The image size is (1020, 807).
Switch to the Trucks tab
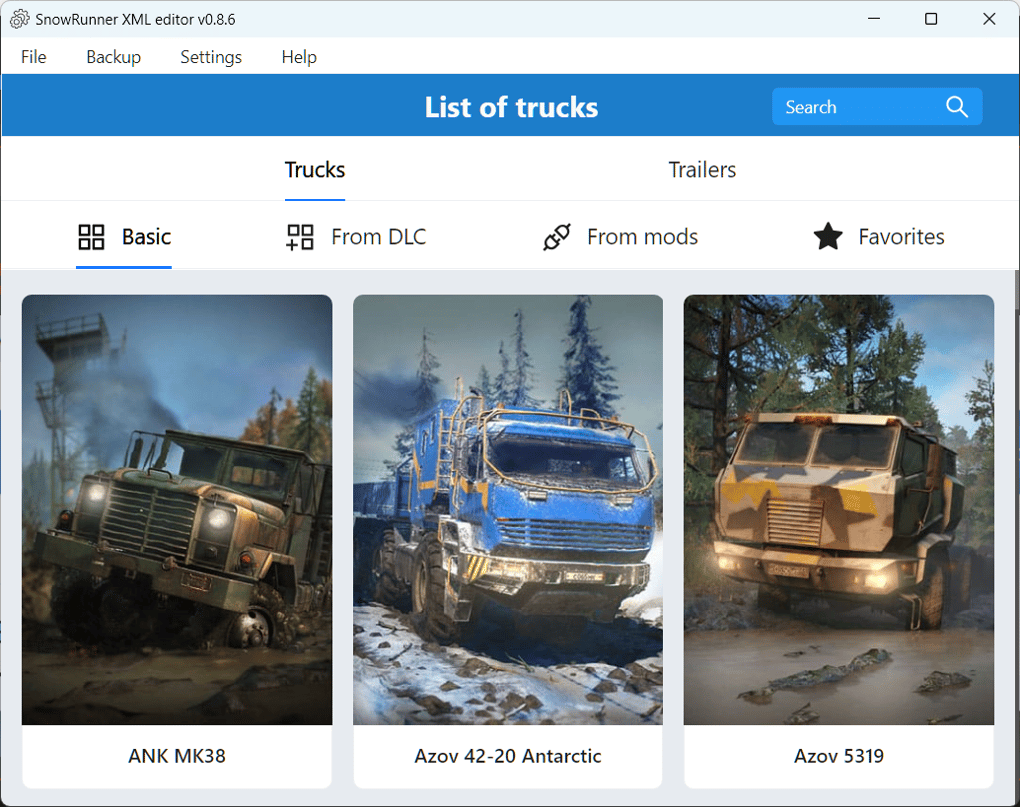coord(315,170)
